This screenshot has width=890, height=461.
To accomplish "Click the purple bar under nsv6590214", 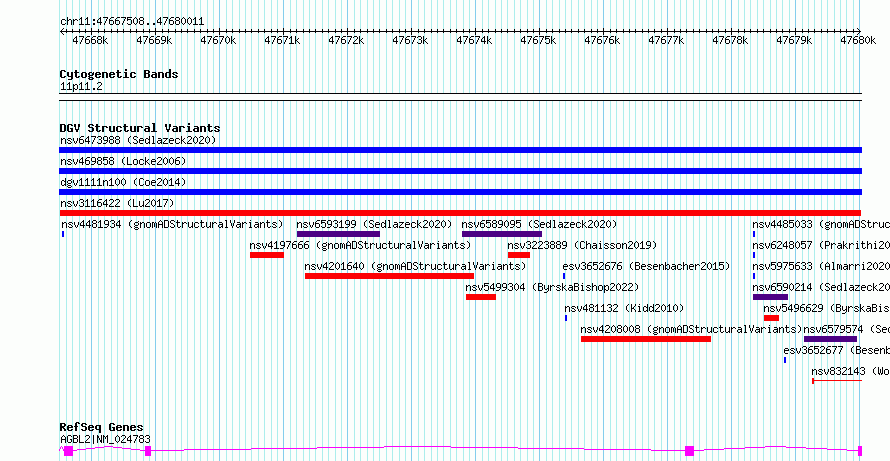I will point(770,297).
